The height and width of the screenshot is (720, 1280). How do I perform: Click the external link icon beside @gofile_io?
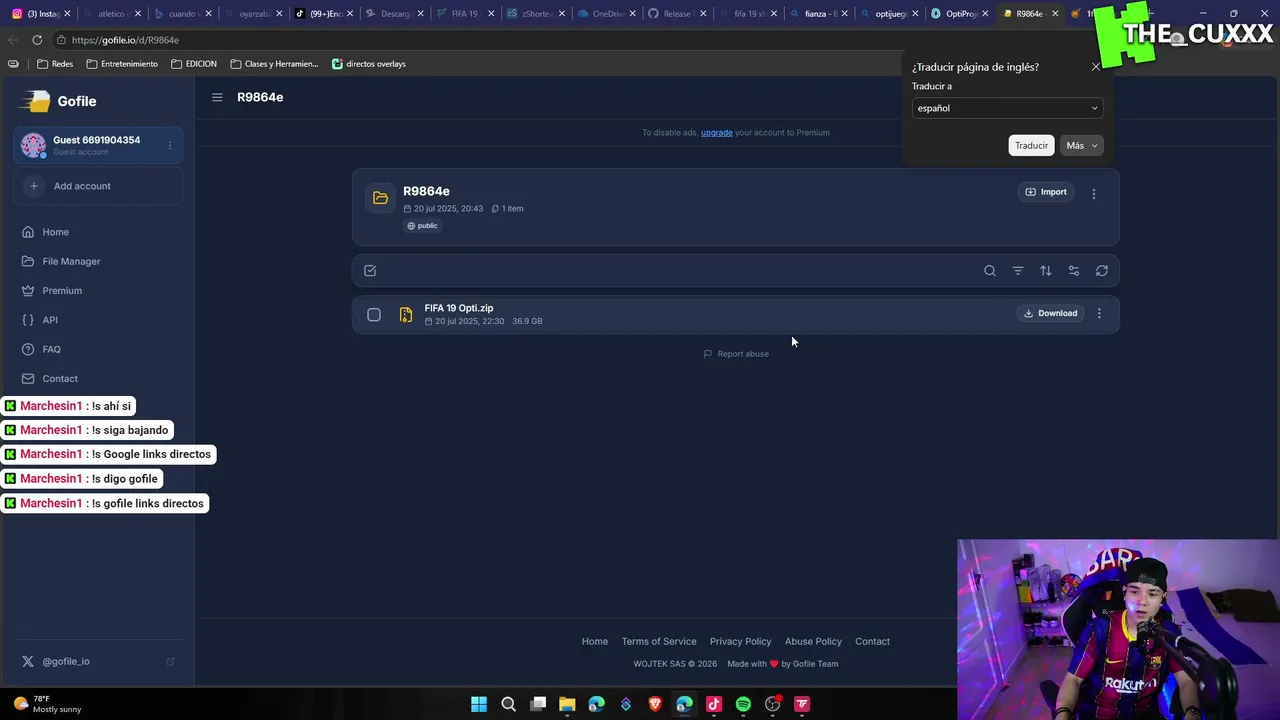(170, 661)
